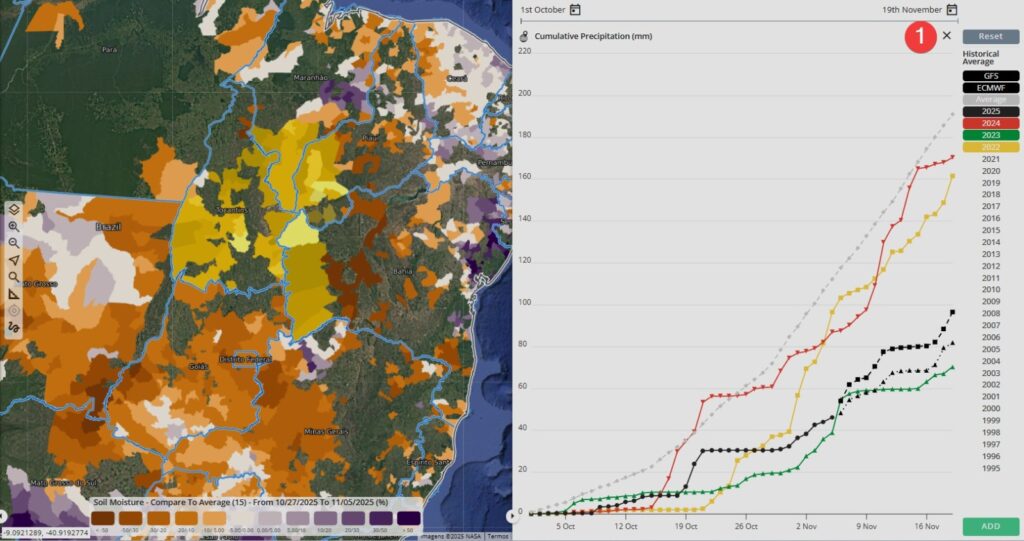The height and width of the screenshot is (541, 1024).
Task: Open the end date calendar picker
Action: [952, 10]
